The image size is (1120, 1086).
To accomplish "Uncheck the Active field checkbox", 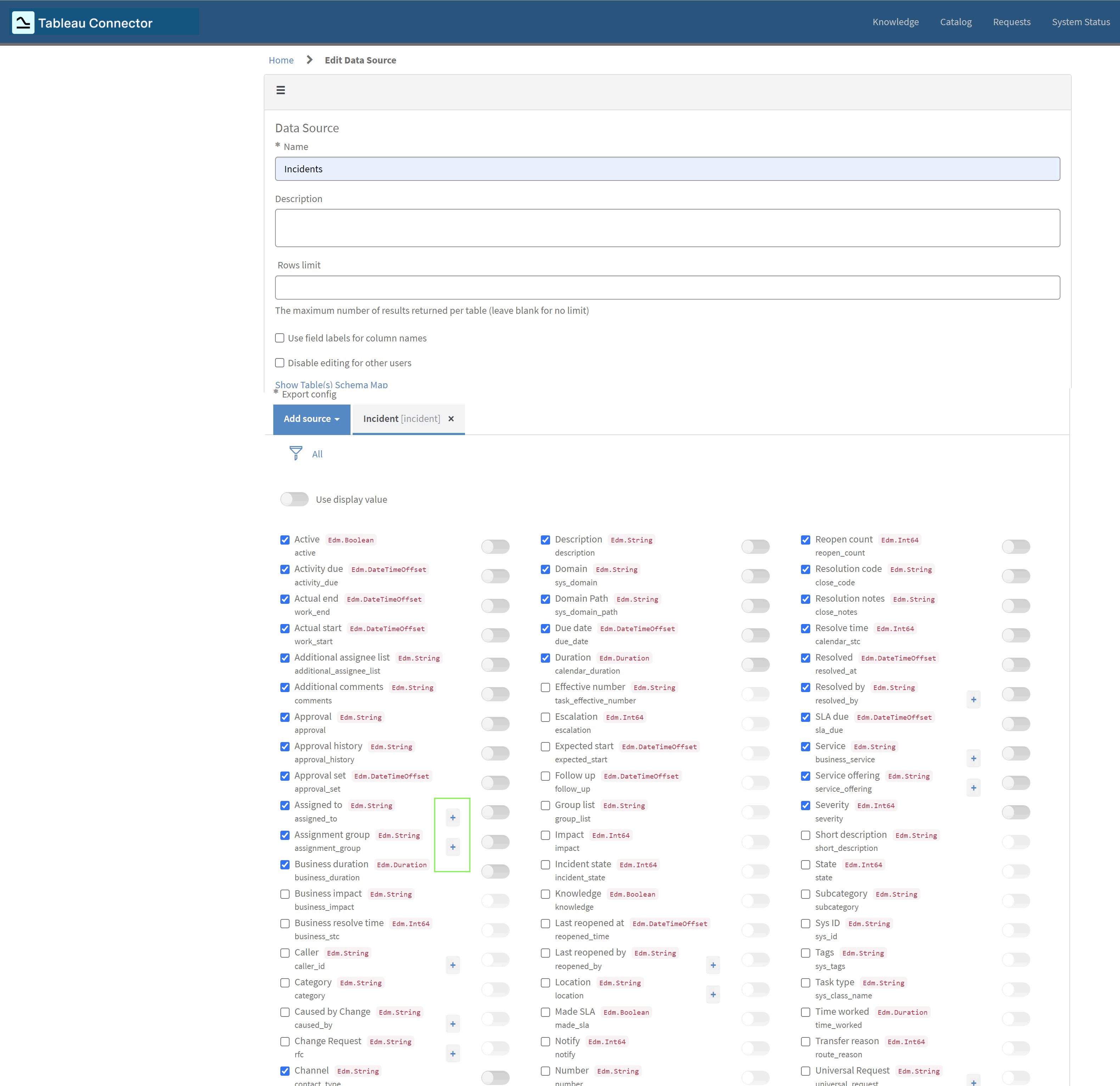I will 285,540.
